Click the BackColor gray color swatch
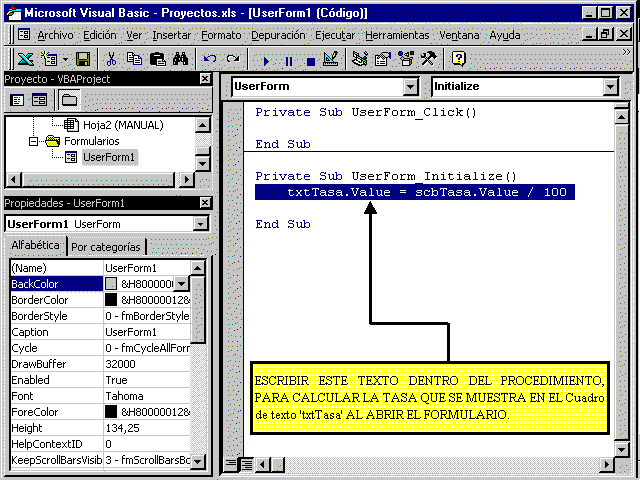 (111, 284)
